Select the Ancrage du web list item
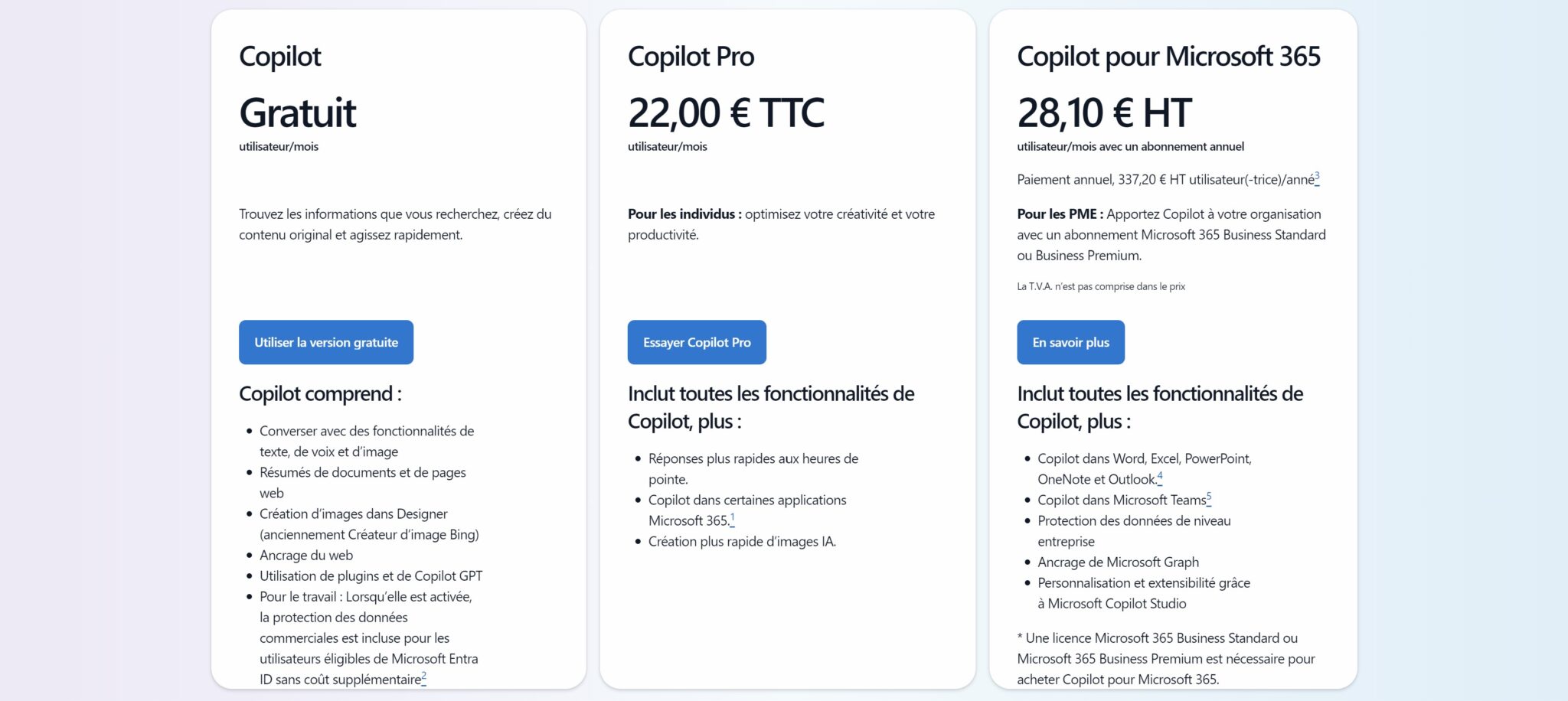 coord(306,555)
